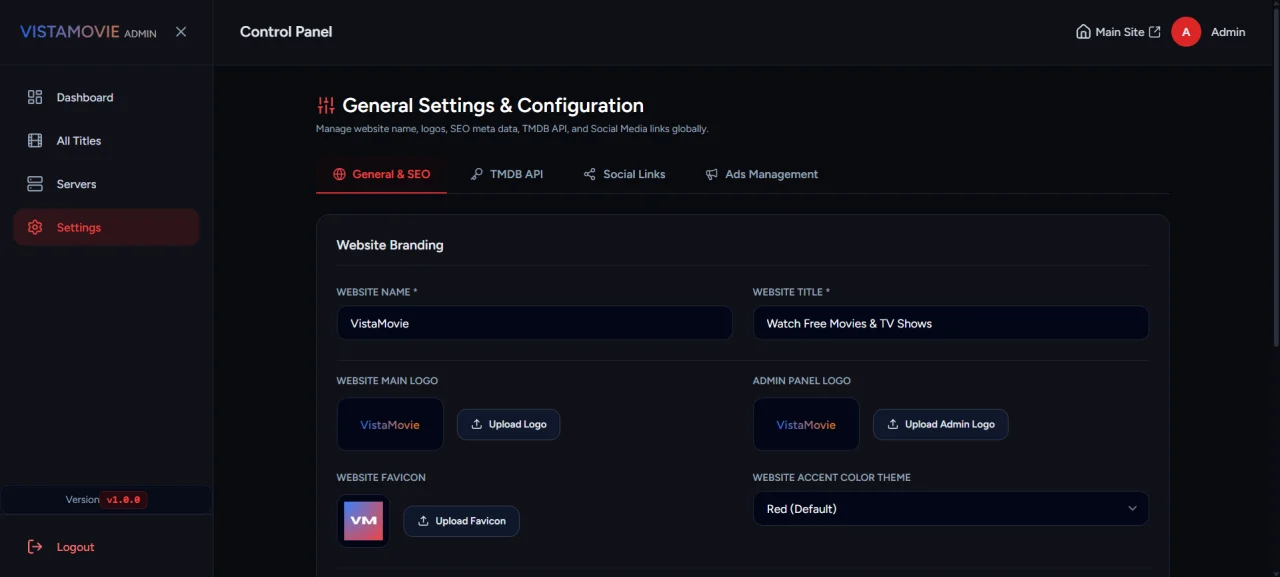Click the Website Title input field
Viewport: 1280px width, 577px height.
point(951,323)
